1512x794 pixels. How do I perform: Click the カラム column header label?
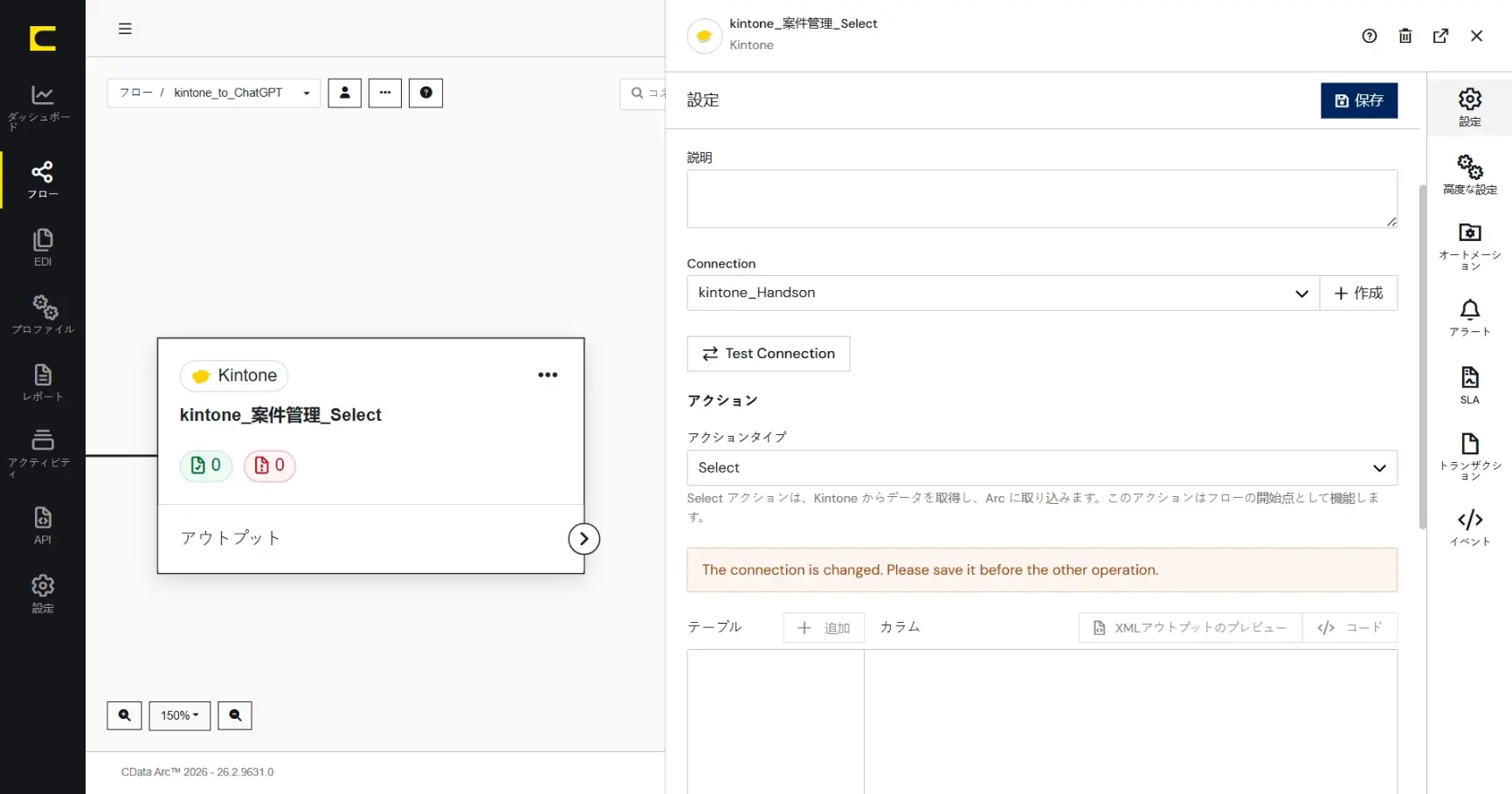pyautogui.click(x=900, y=627)
